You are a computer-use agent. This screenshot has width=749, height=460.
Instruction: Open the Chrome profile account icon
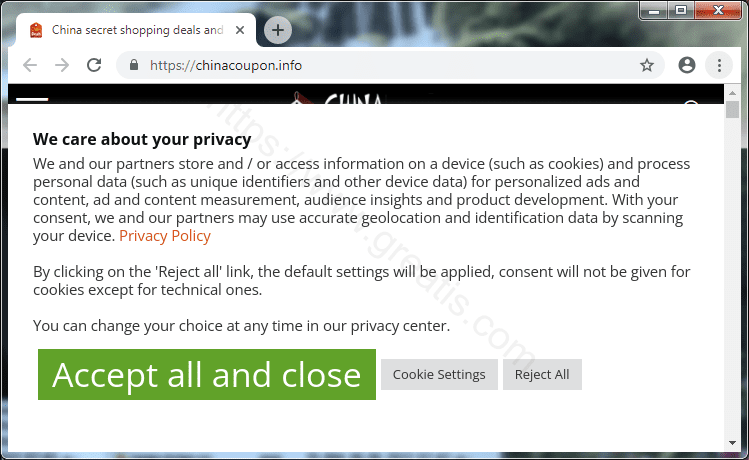[686, 65]
